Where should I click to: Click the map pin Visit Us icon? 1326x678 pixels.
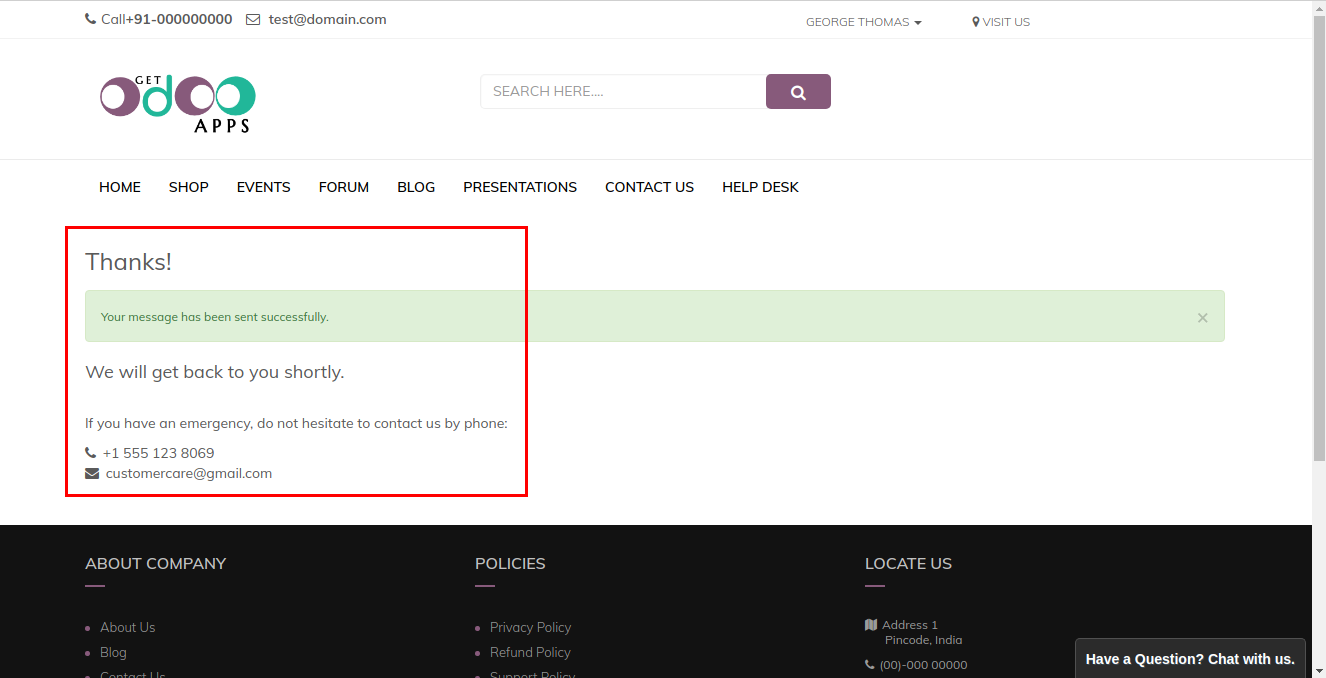click(976, 22)
